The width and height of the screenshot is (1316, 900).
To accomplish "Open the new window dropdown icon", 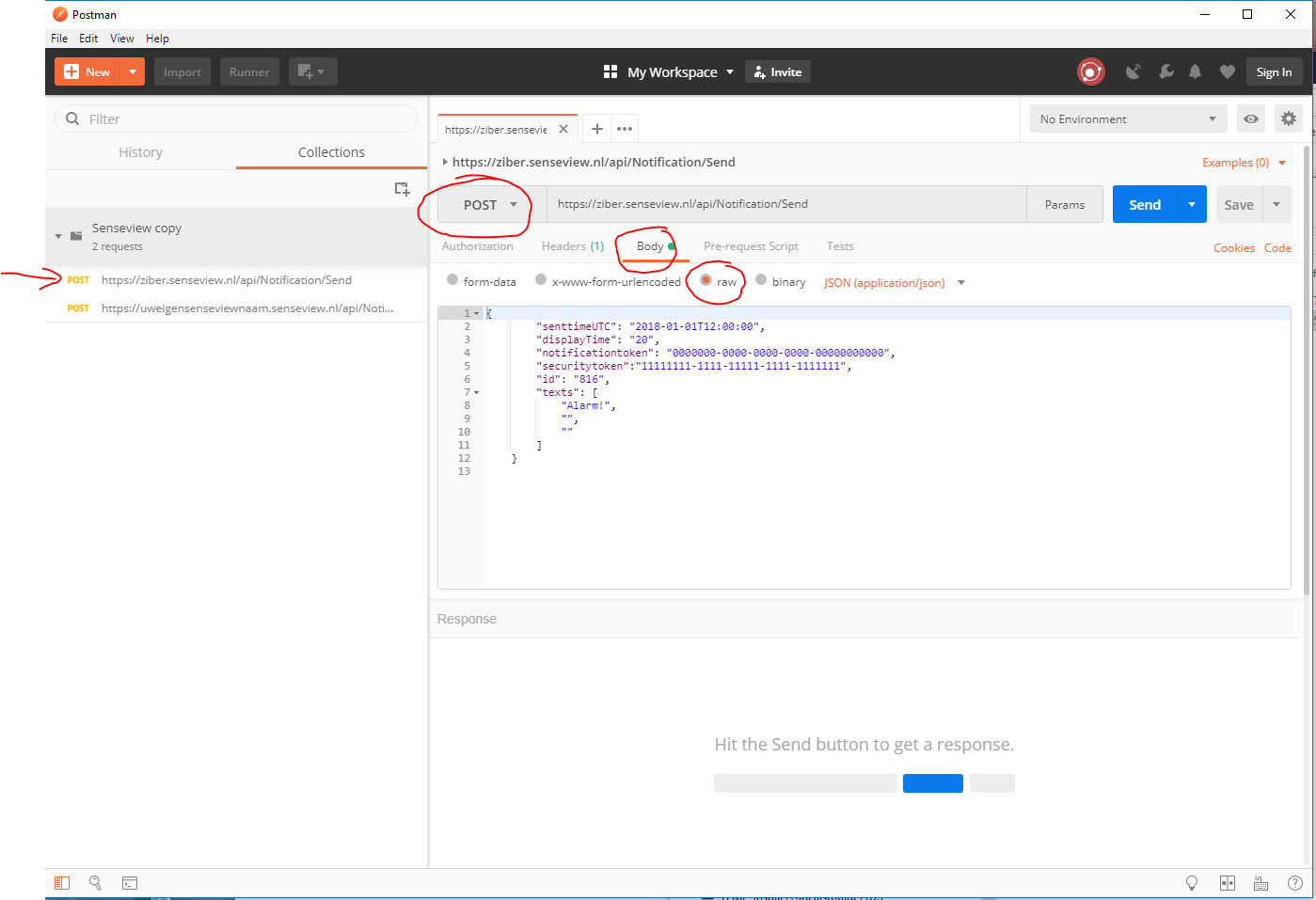I will coord(312,71).
